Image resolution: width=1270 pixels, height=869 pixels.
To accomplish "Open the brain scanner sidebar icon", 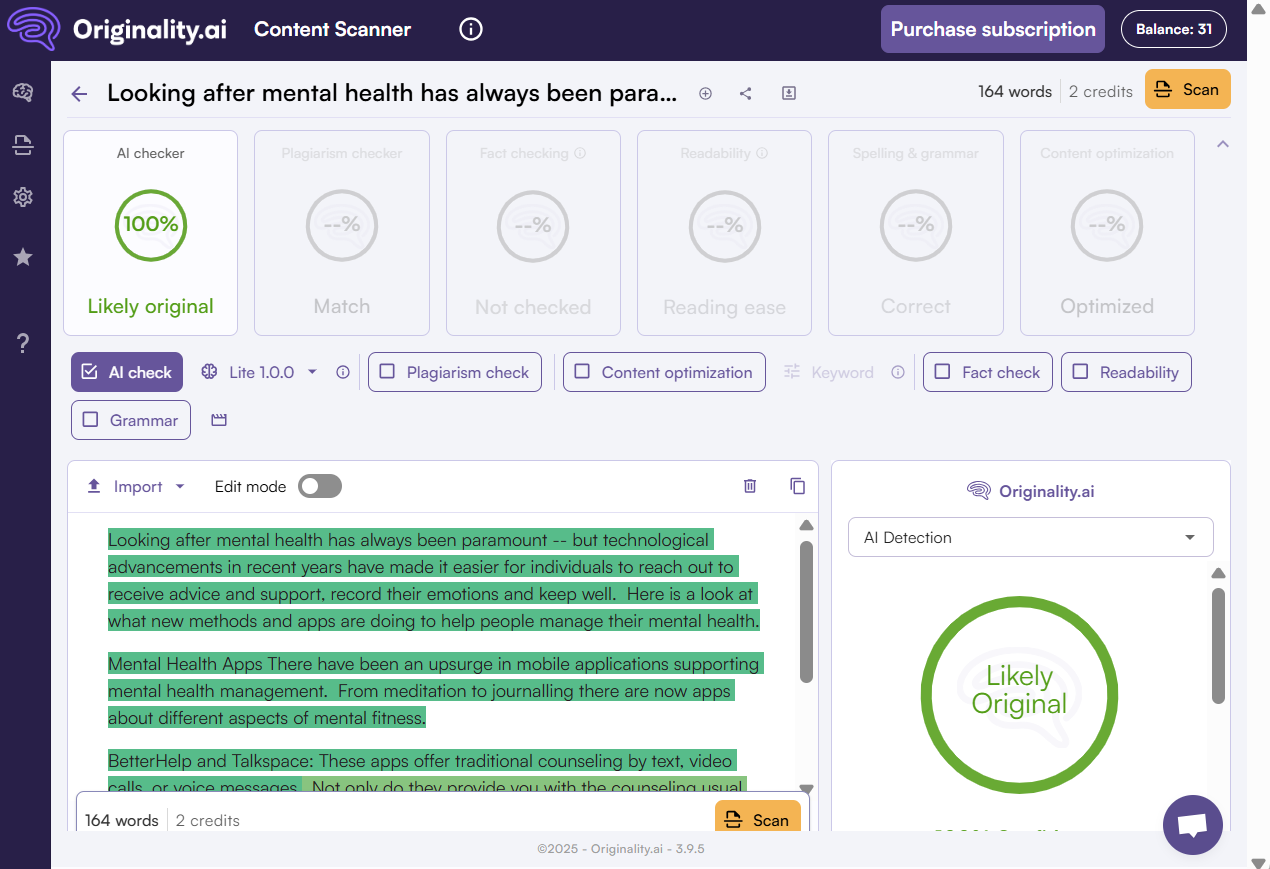I will pos(23,93).
